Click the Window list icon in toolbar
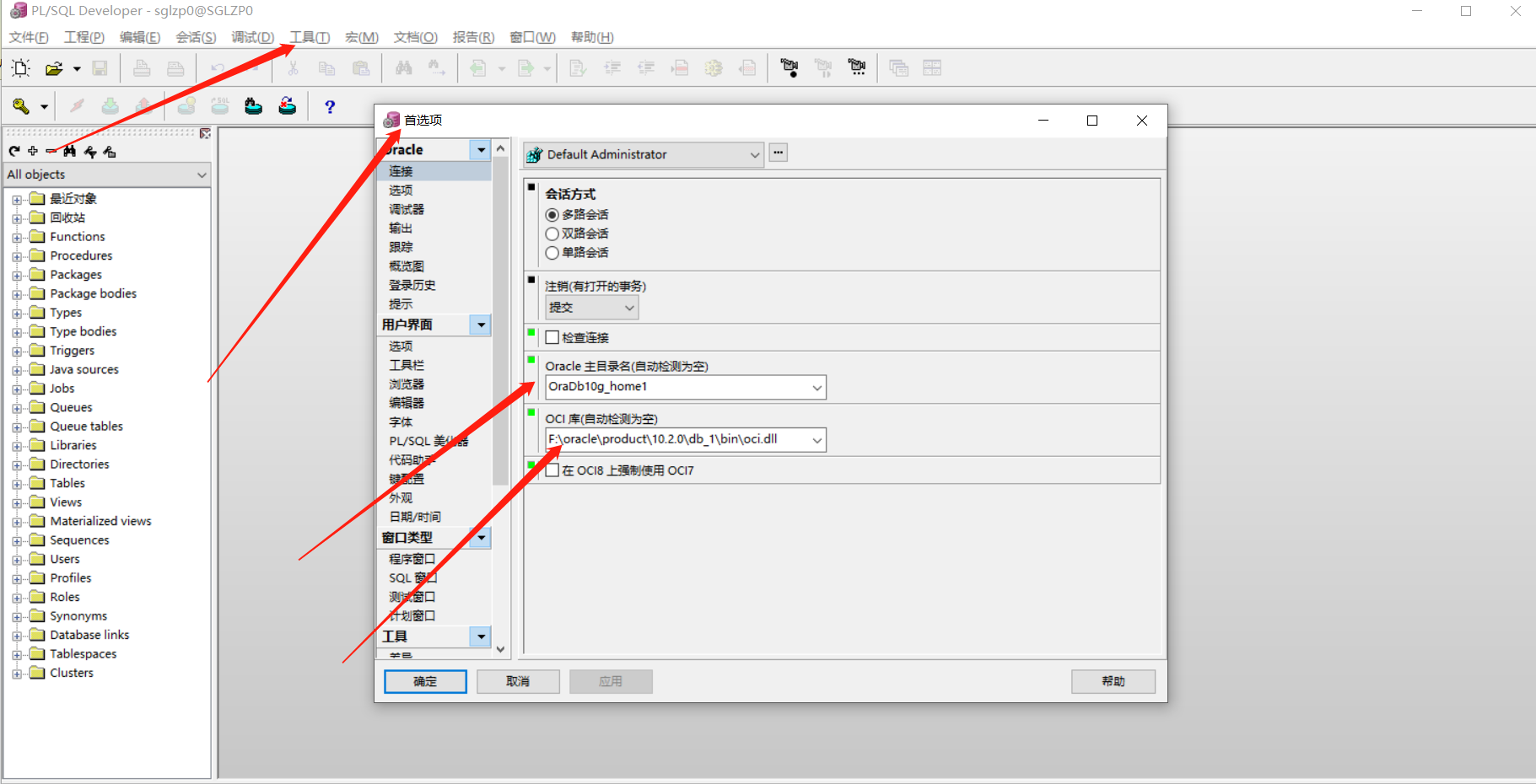The height and width of the screenshot is (784, 1536). 898,68
